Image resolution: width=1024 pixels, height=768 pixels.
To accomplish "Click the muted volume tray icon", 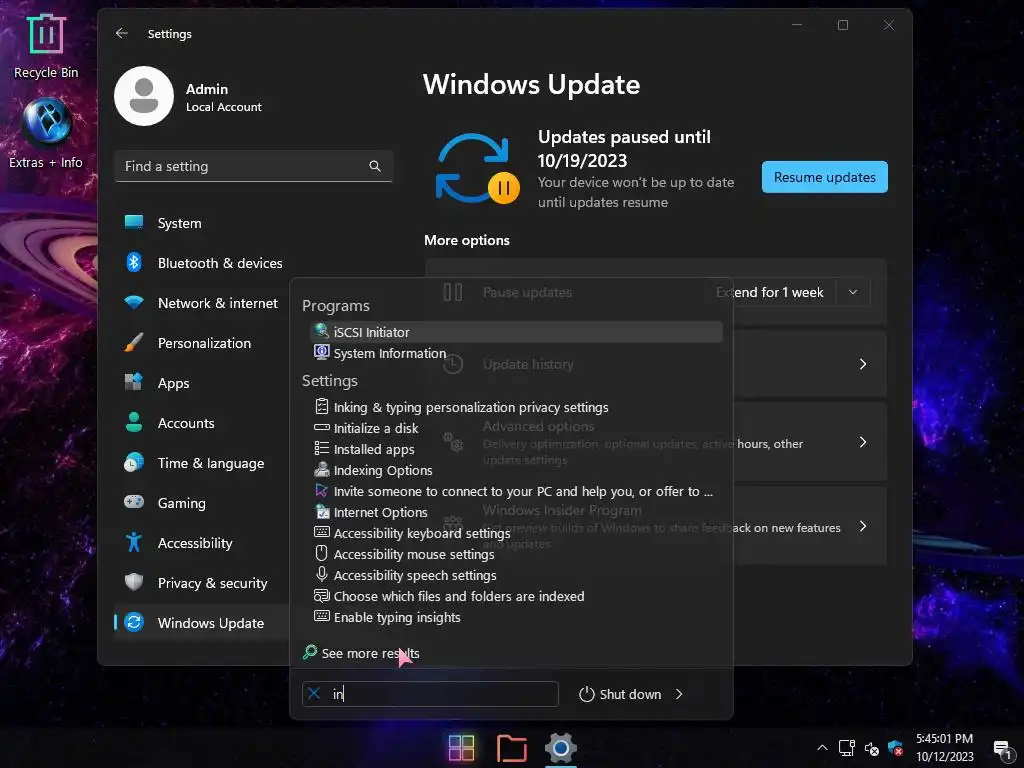I will coord(871,748).
